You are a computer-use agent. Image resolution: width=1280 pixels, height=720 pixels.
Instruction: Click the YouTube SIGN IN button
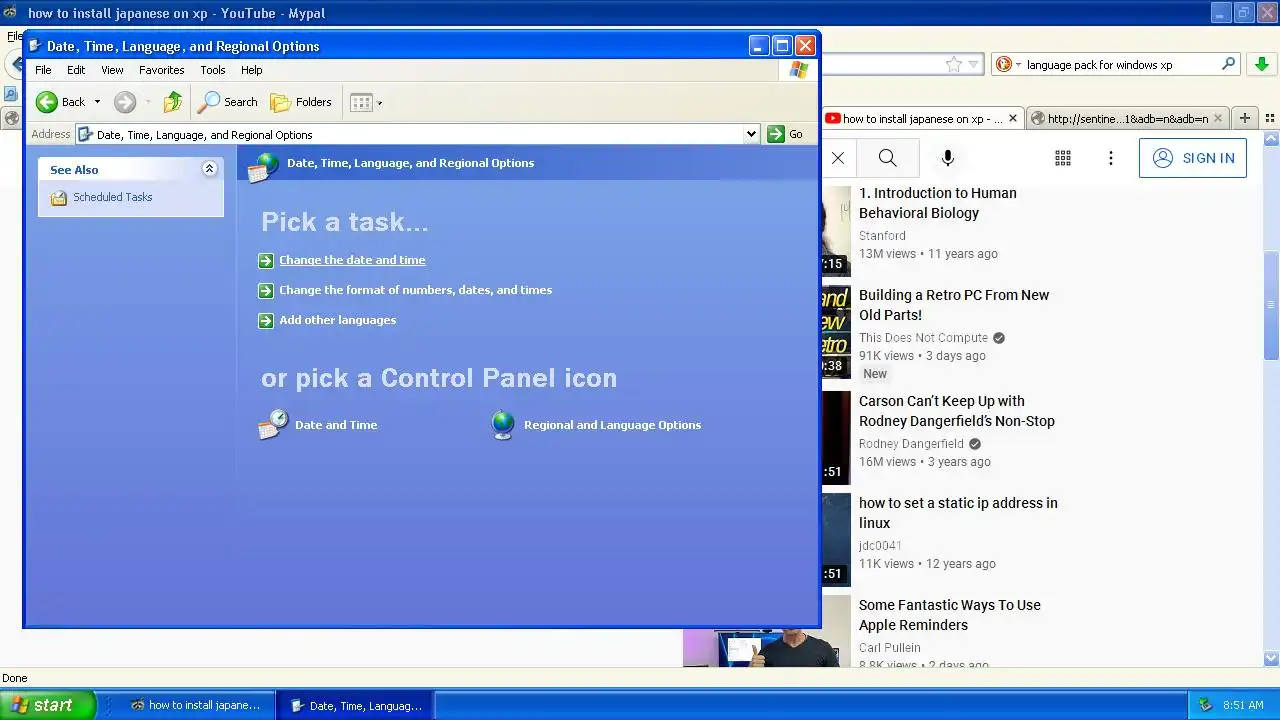(1193, 158)
